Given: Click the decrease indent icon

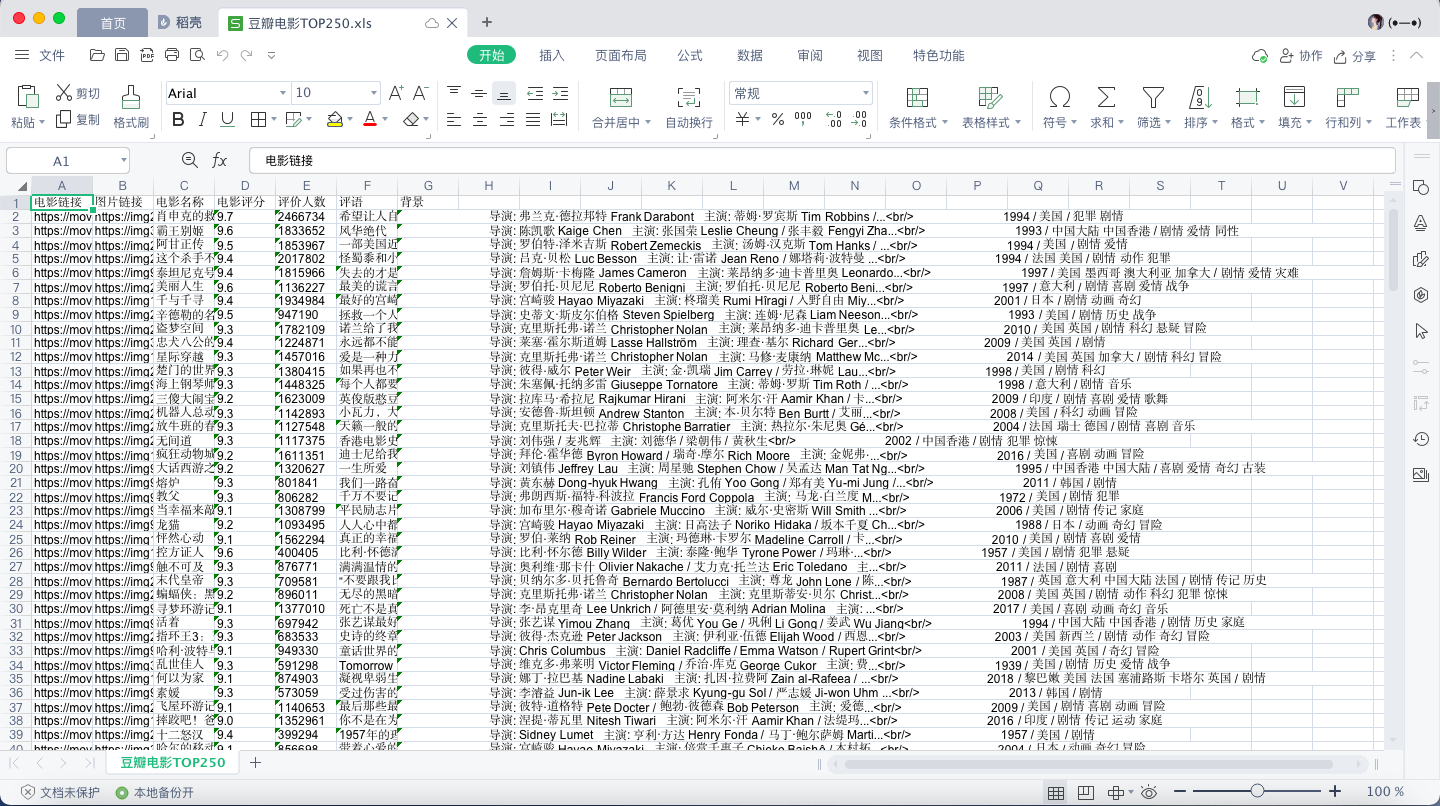Looking at the screenshot, I should [x=534, y=93].
